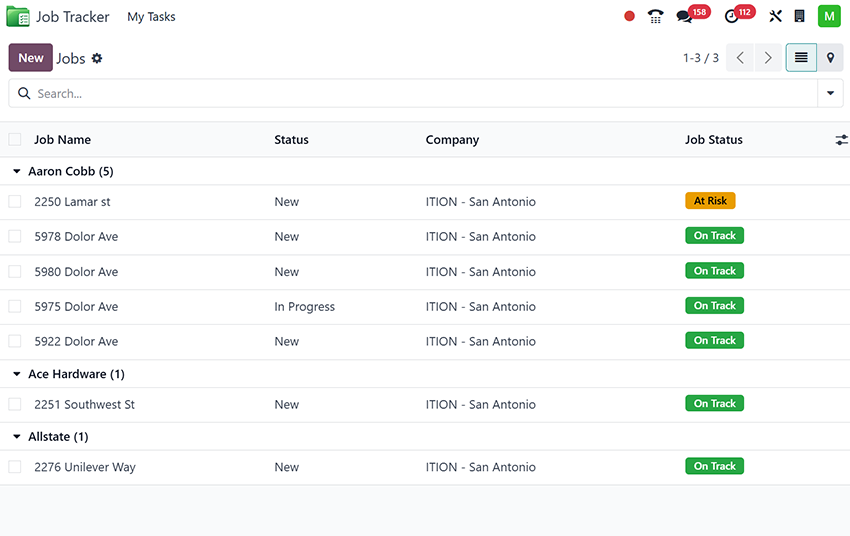Viewport: 850px width, 536px height.
Task: Open the My Tasks menu
Action: (x=151, y=17)
